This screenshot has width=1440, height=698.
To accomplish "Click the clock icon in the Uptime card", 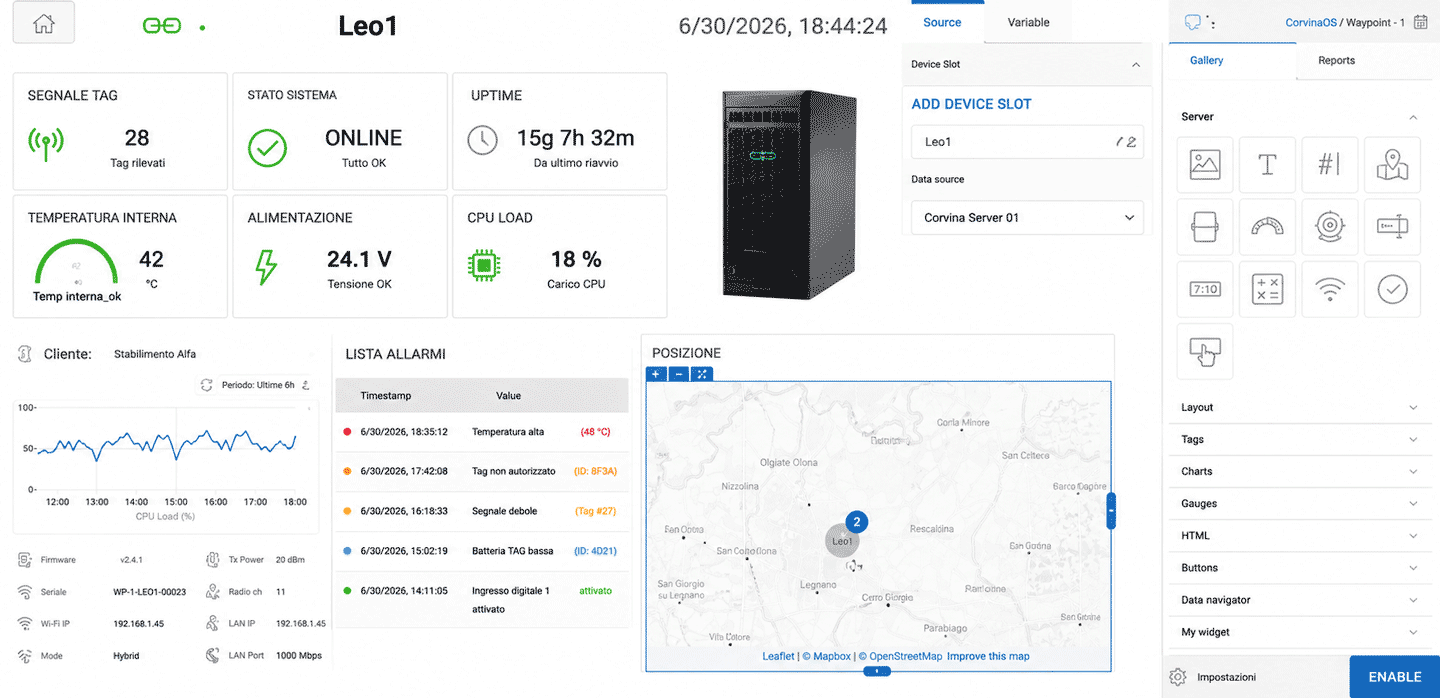I will coord(483,141).
